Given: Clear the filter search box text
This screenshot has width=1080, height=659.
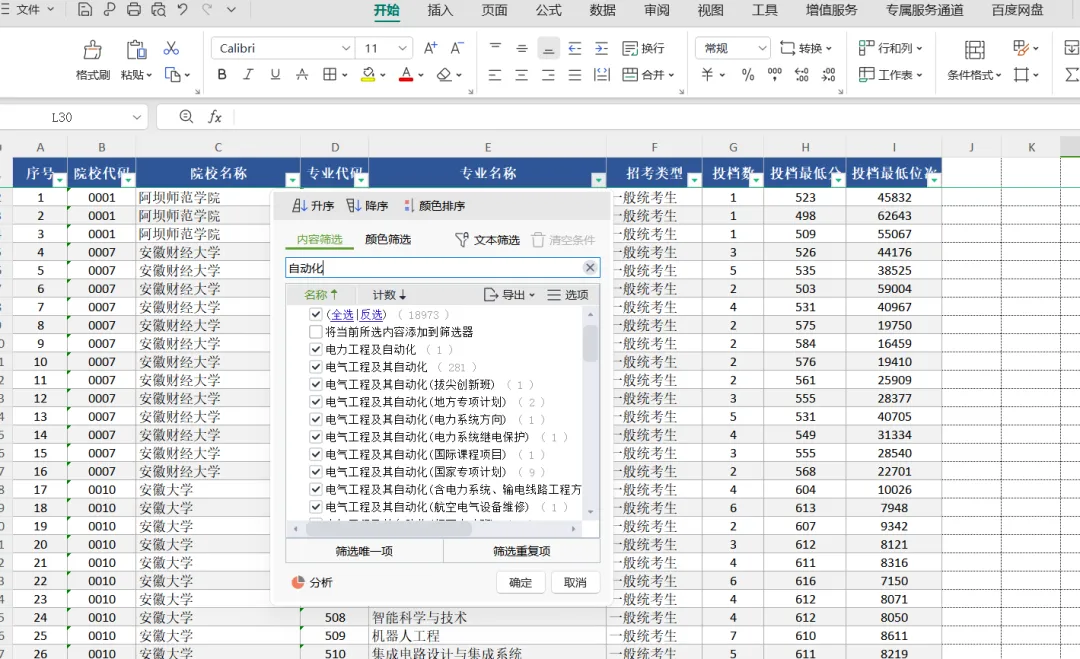Looking at the screenshot, I should [x=590, y=267].
